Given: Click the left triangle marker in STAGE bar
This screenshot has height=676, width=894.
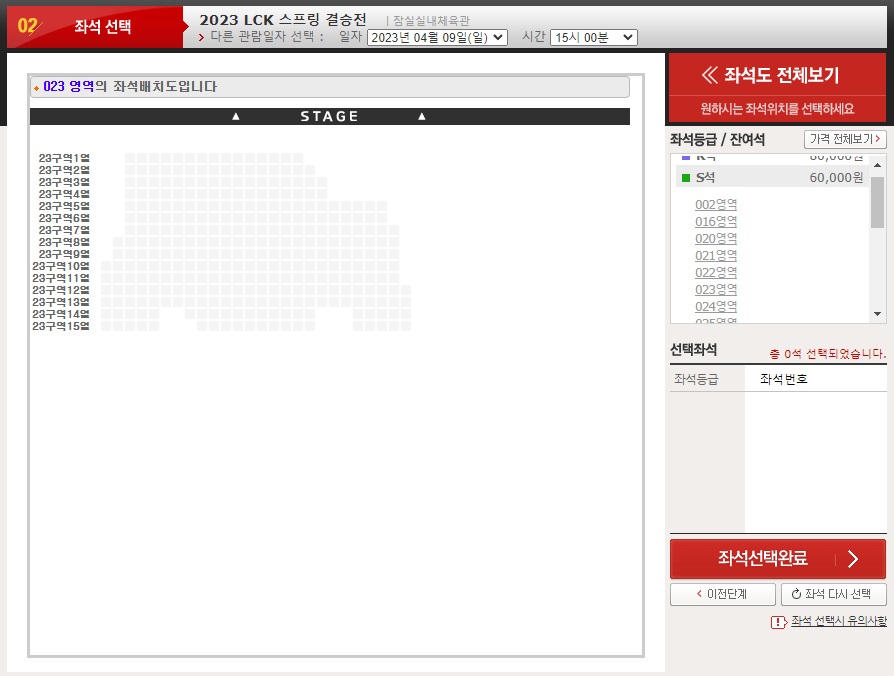Looking at the screenshot, I should [236, 116].
